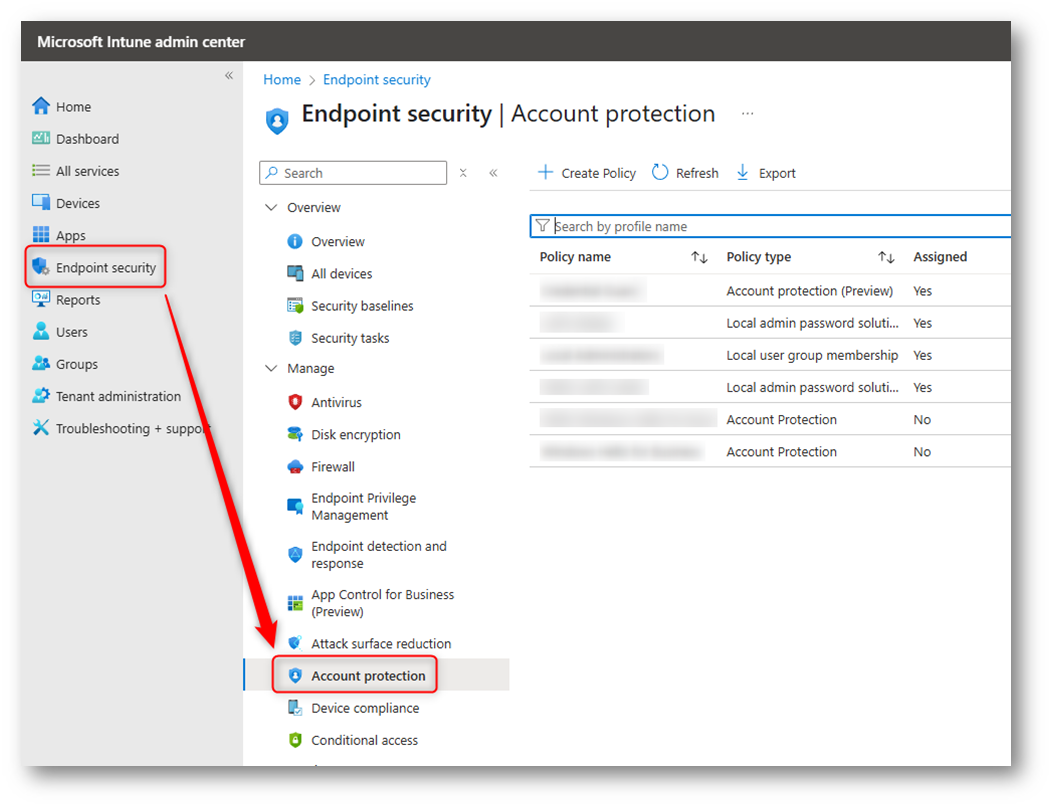Image resolution: width=1053 pixels, height=808 pixels.
Task: Sort table by Policy name column
Action: coord(699,257)
